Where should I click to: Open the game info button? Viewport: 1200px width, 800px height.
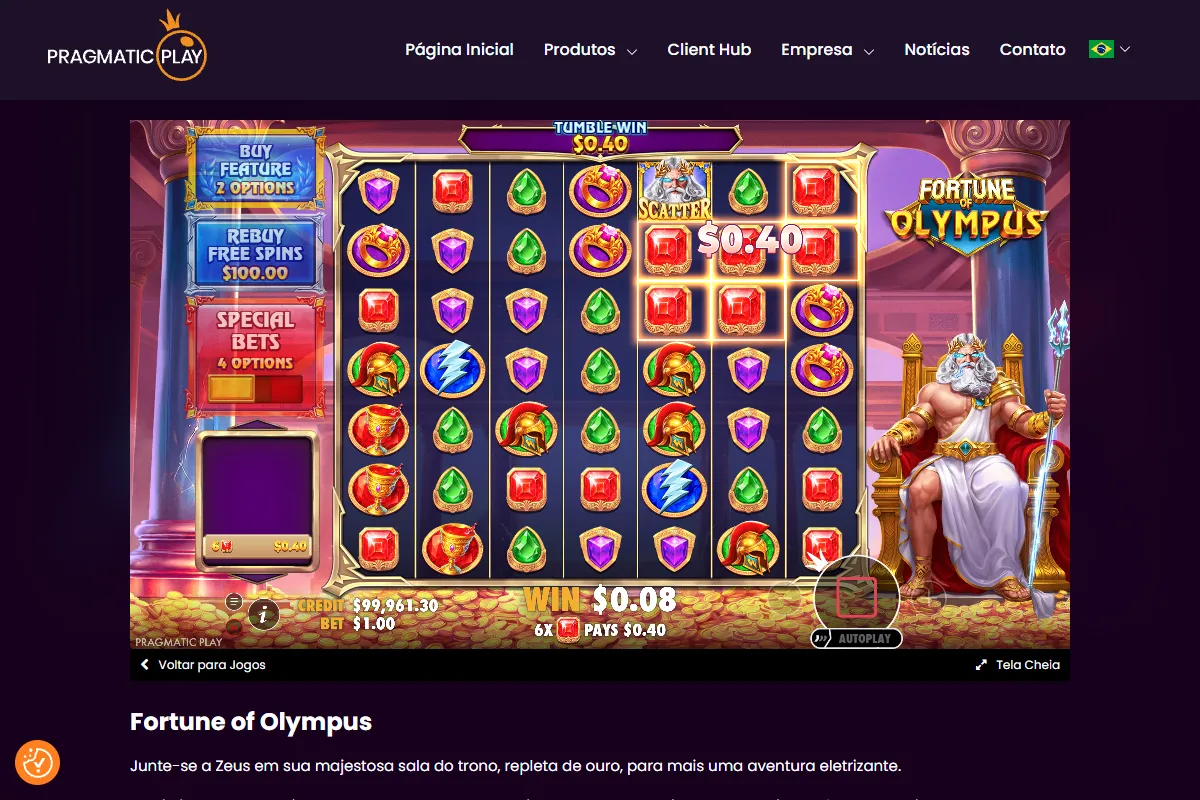tap(263, 614)
